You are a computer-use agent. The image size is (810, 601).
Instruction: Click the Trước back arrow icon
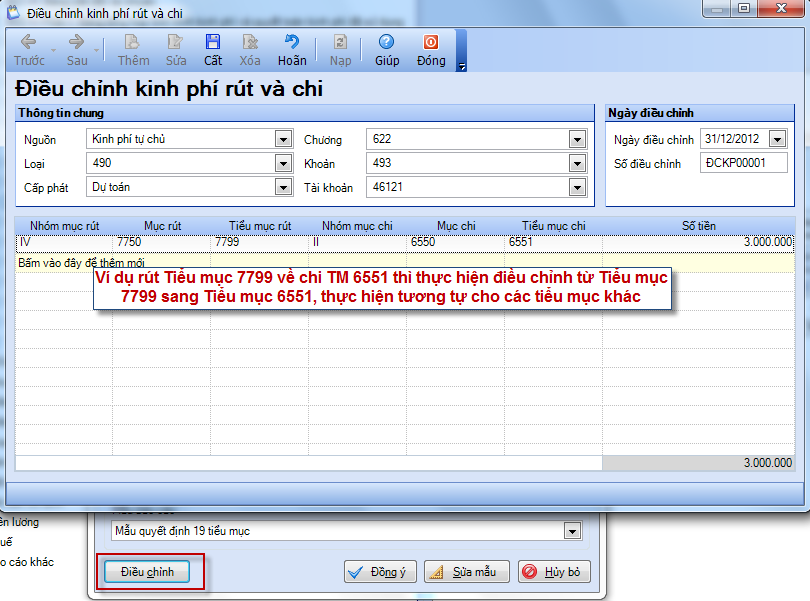point(28,42)
